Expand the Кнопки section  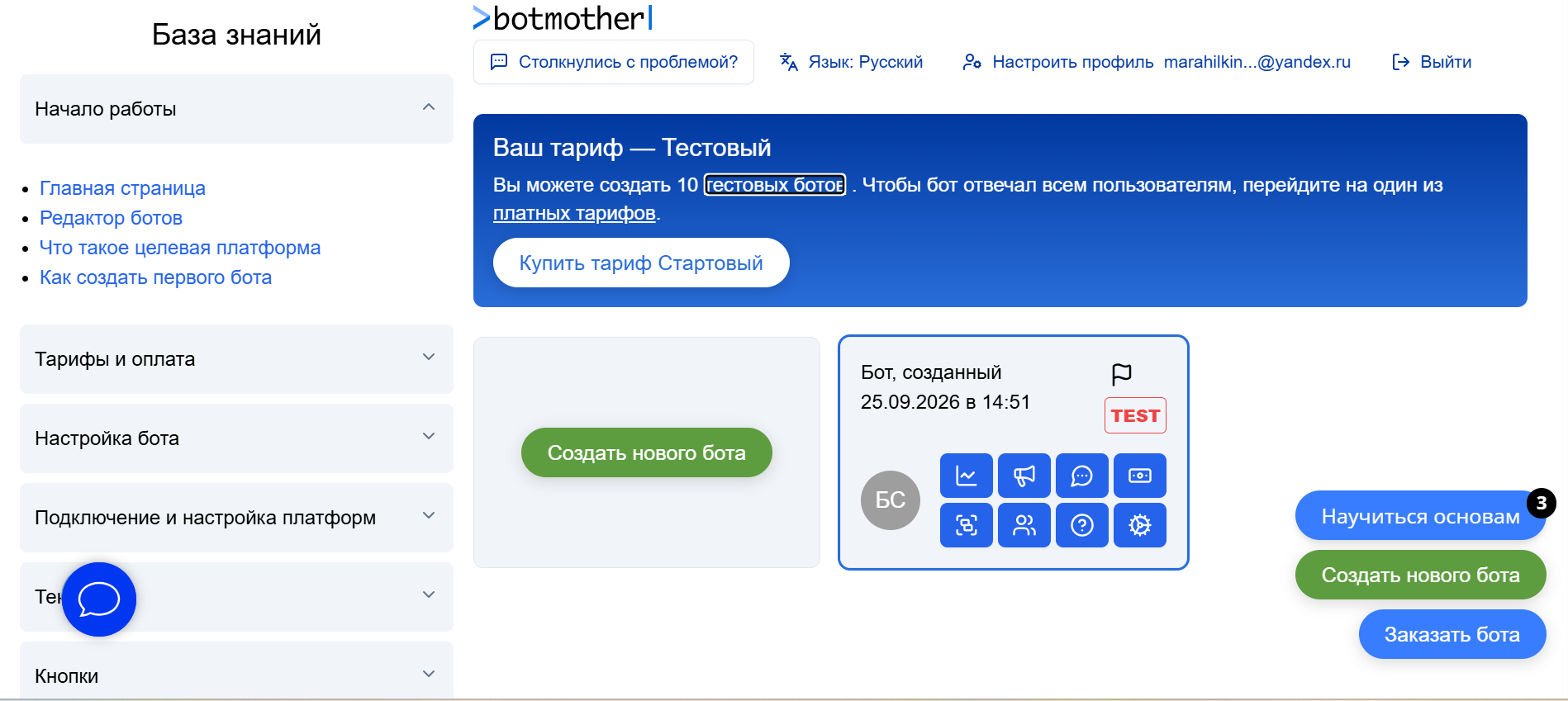[236, 671]
